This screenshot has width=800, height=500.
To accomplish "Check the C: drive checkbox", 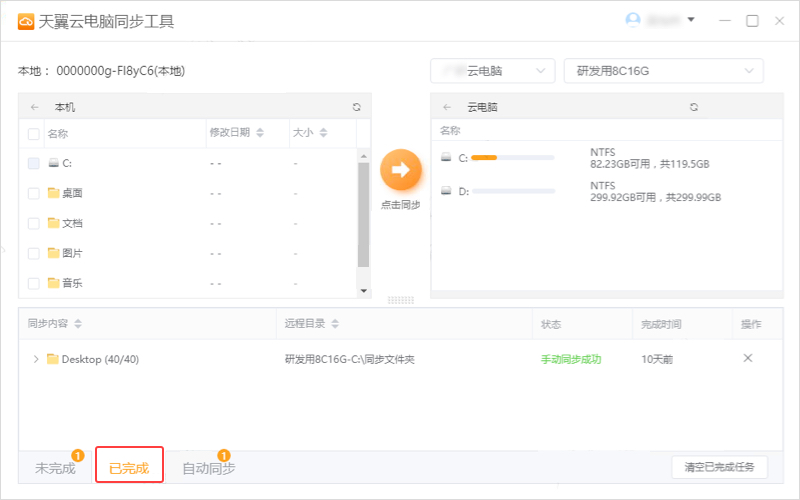I will (34, 163).
